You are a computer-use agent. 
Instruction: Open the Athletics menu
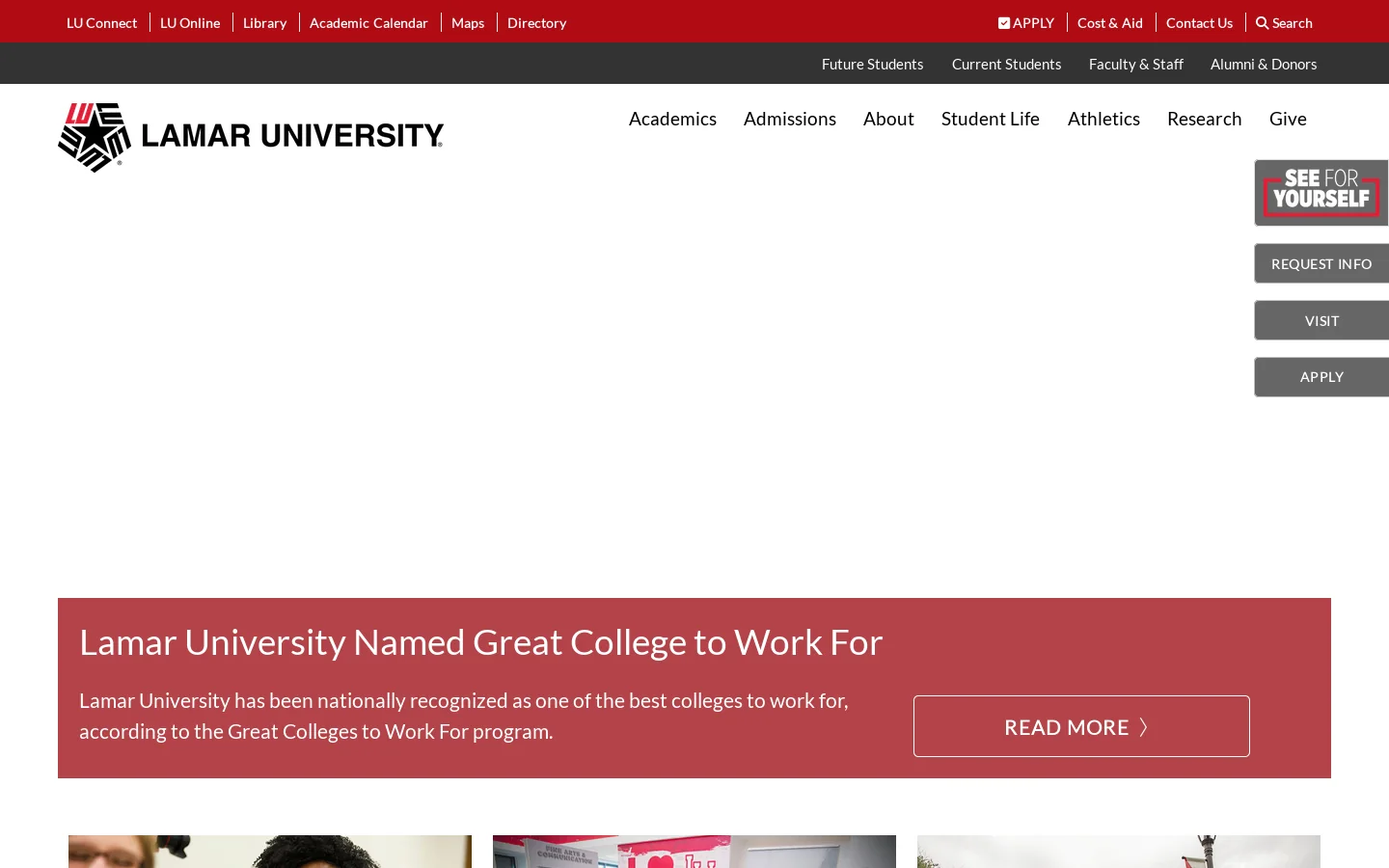point(1103,119)
